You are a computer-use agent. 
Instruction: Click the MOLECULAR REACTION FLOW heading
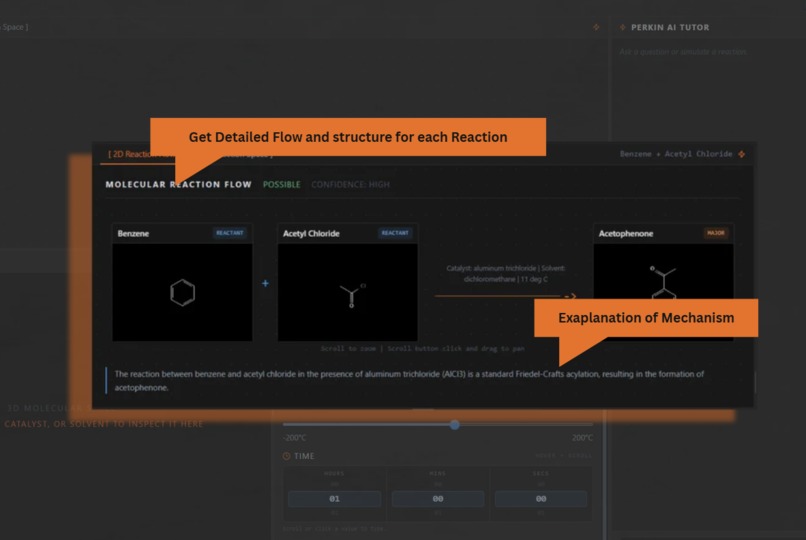point(178,184)
